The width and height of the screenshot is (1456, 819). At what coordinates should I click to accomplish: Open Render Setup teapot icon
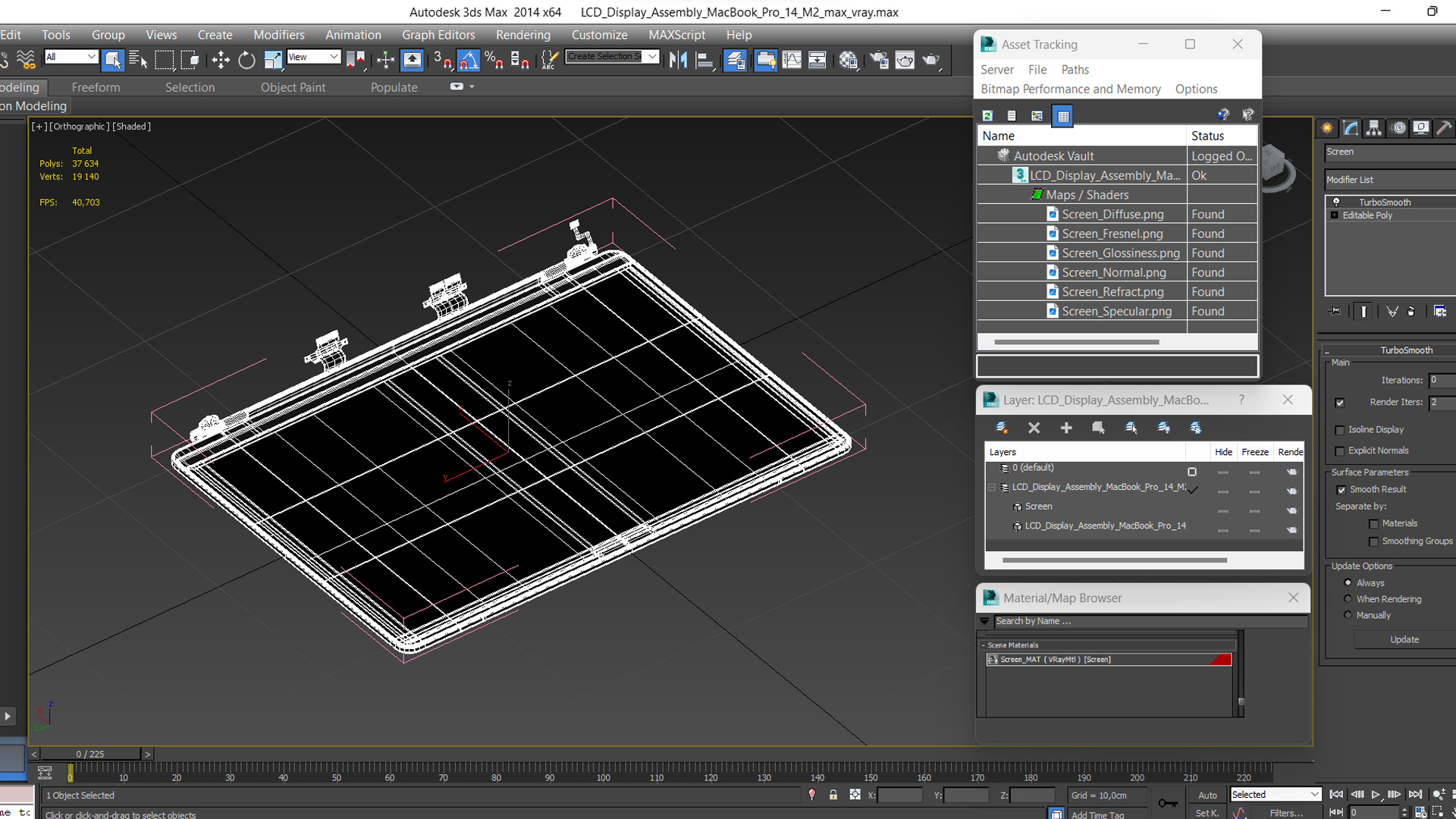coord(879,59)
